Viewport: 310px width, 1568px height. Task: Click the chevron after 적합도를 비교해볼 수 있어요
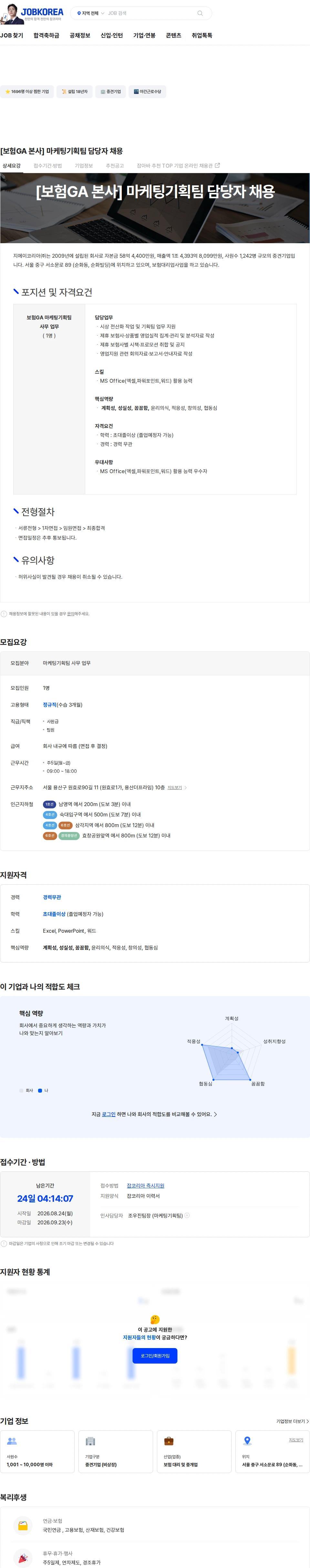(x=216, y=1115)
